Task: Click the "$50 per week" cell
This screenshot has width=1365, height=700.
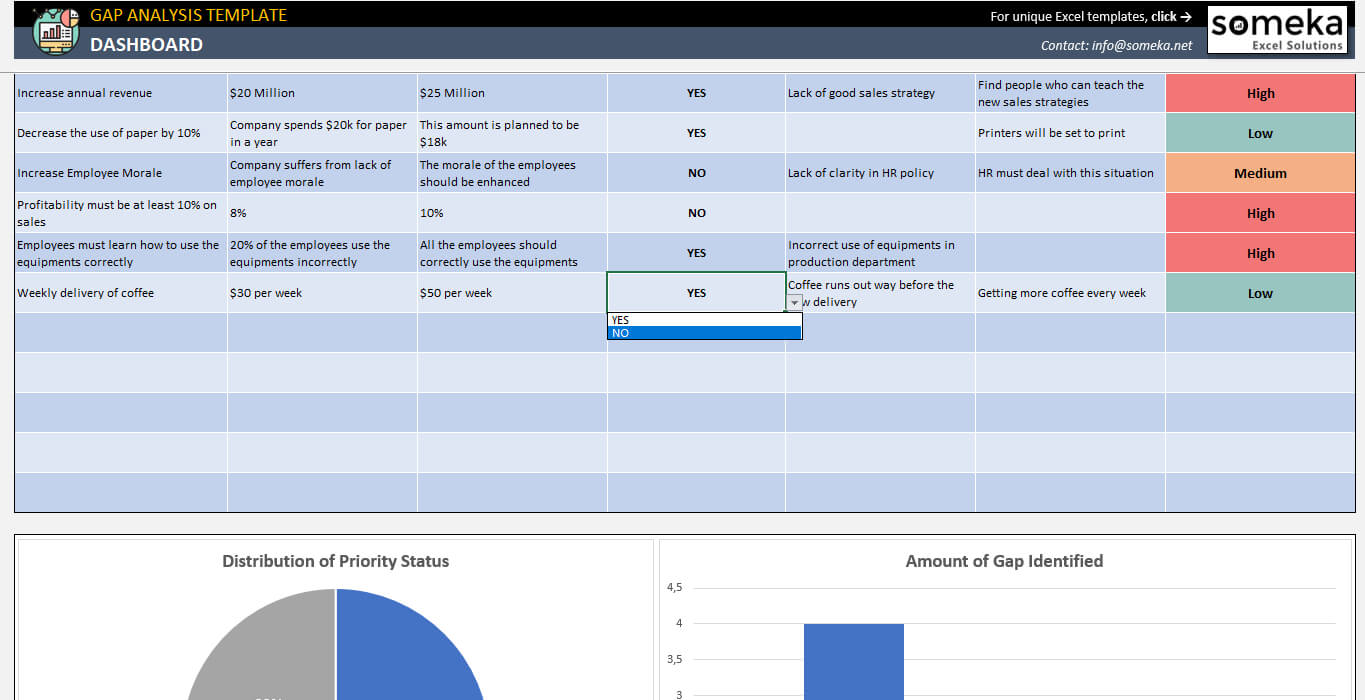Action: 512,293
